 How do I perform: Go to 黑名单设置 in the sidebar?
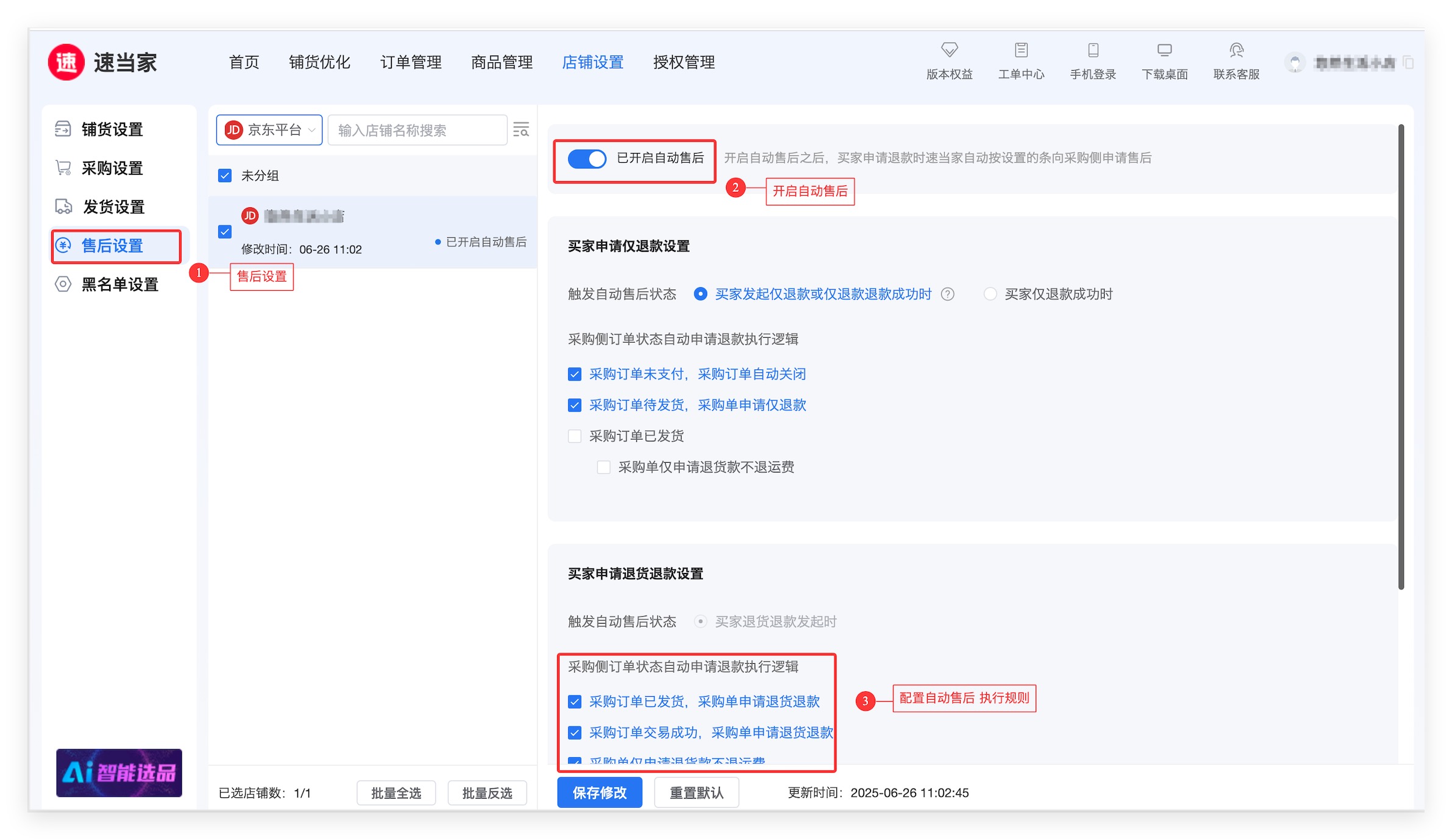tap(119, 285)
